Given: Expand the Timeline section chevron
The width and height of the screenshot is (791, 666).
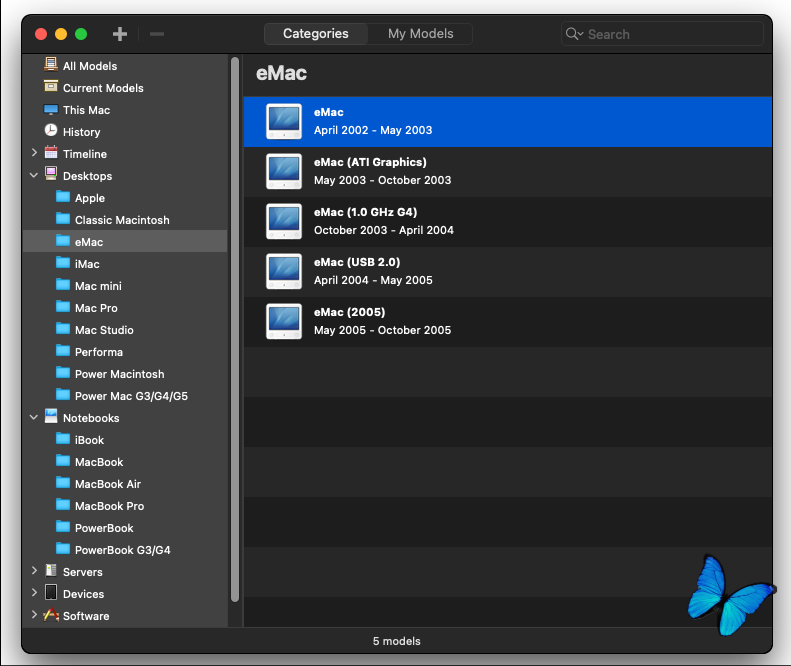Looking at the screenshot, I should (34, 152).
